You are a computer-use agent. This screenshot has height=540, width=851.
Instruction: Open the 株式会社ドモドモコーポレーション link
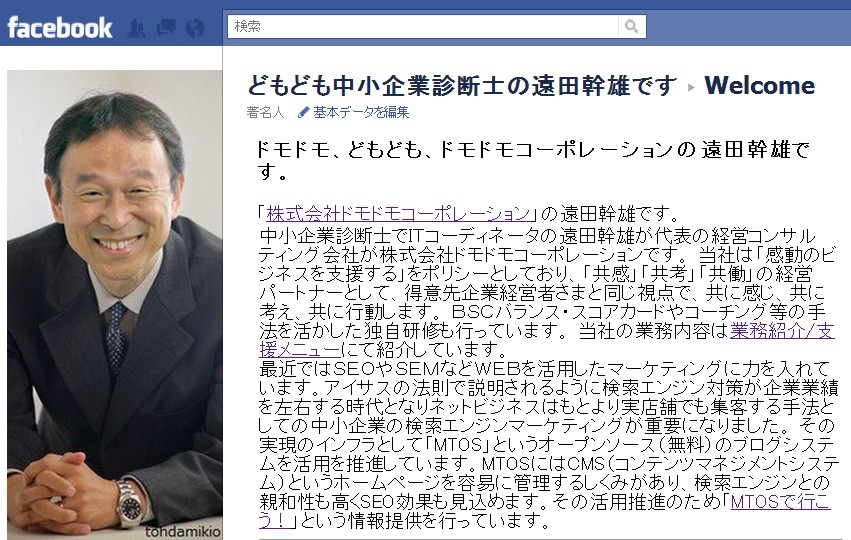398,214
